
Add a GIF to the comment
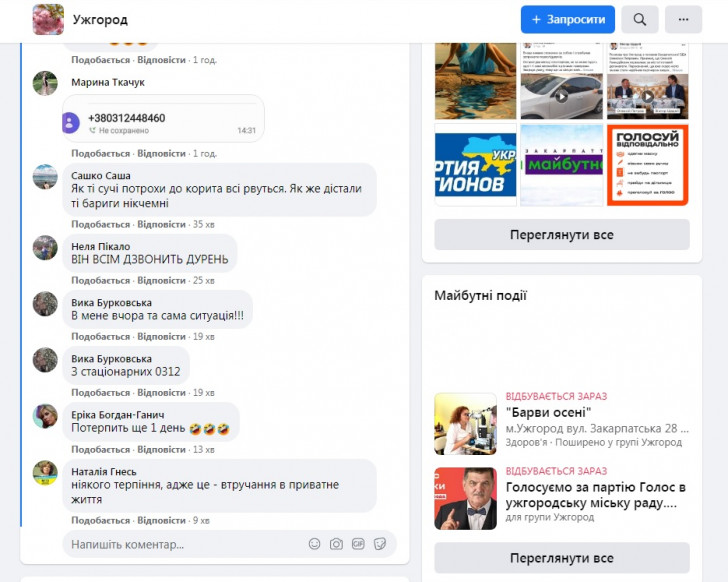(x=358, y=543)
